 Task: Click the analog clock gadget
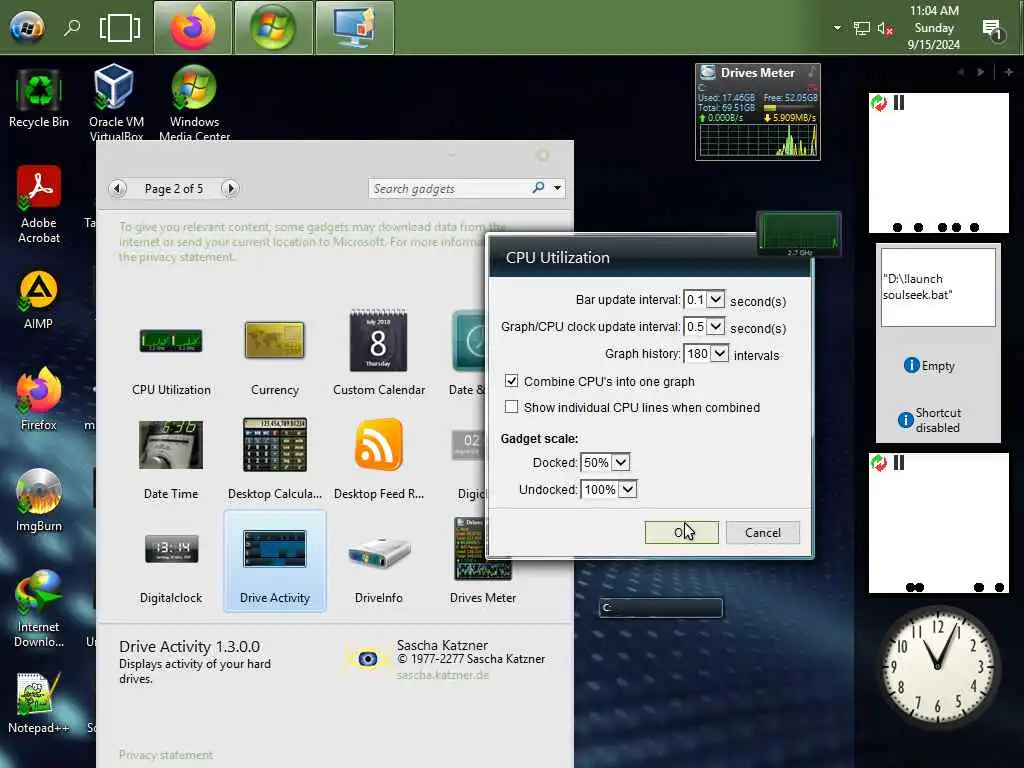tap(938, 666)
